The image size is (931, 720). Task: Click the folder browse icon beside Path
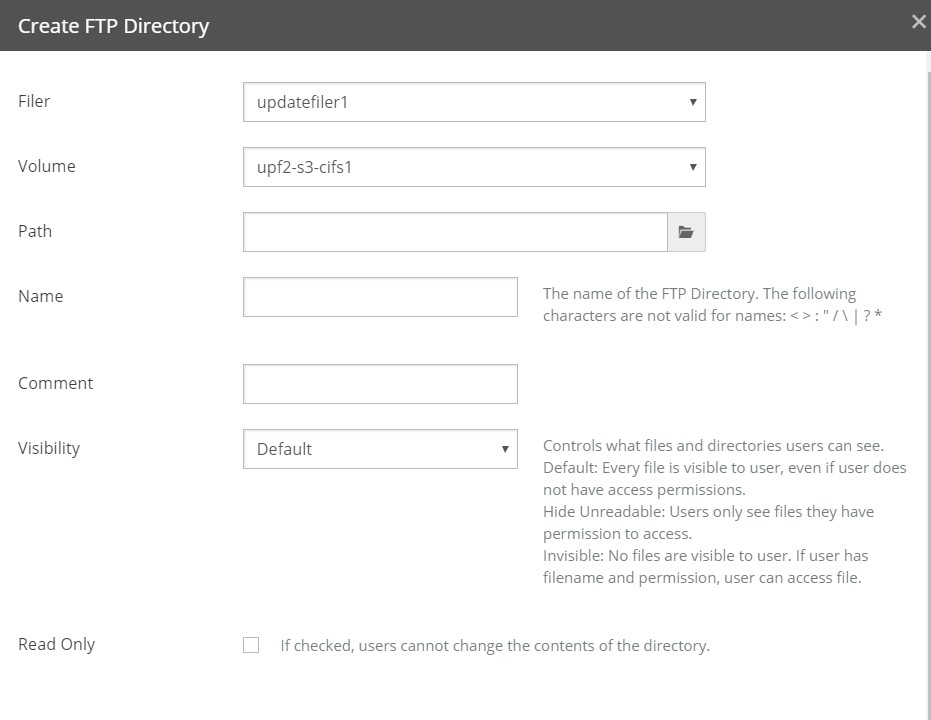click(686, 232)
